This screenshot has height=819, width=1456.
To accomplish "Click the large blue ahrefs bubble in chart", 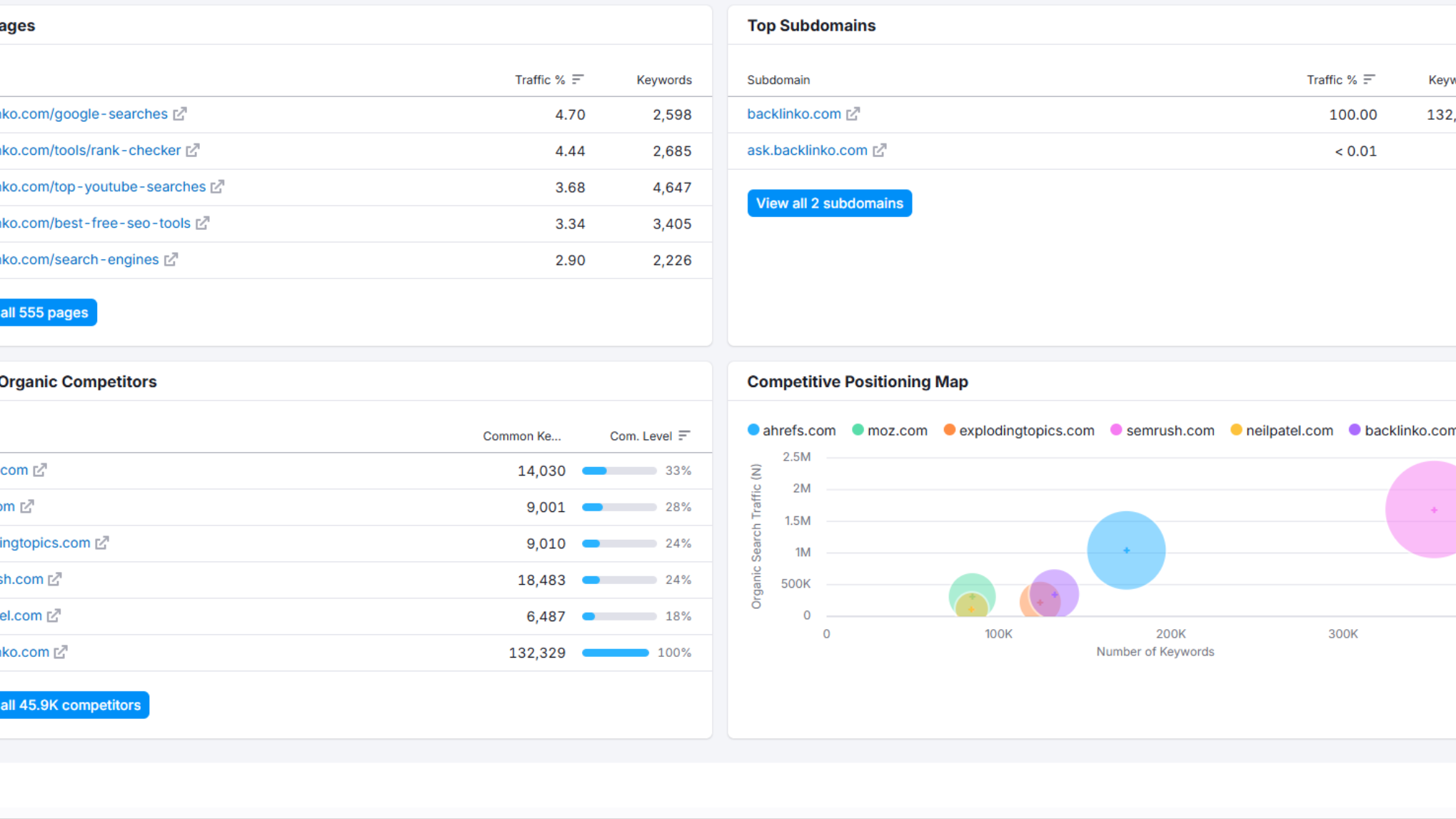I will [x=1126, y=551].
